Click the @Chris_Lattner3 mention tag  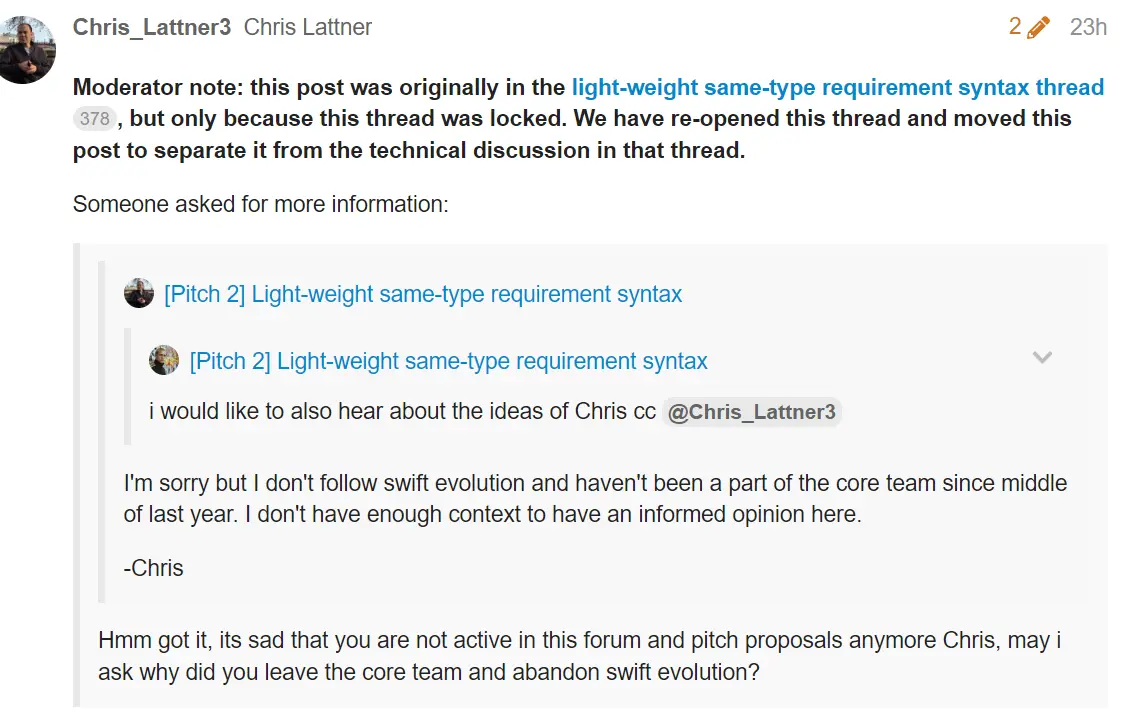[x=752, y=412]
